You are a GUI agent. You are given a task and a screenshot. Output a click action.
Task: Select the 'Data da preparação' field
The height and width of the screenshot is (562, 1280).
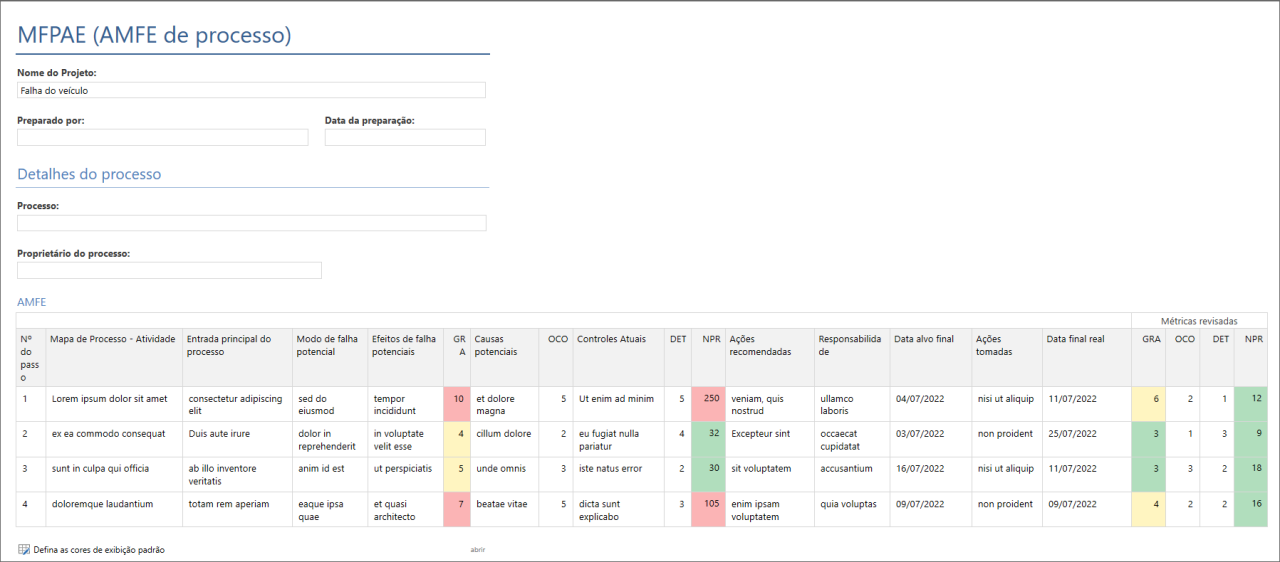coord(404,137)
